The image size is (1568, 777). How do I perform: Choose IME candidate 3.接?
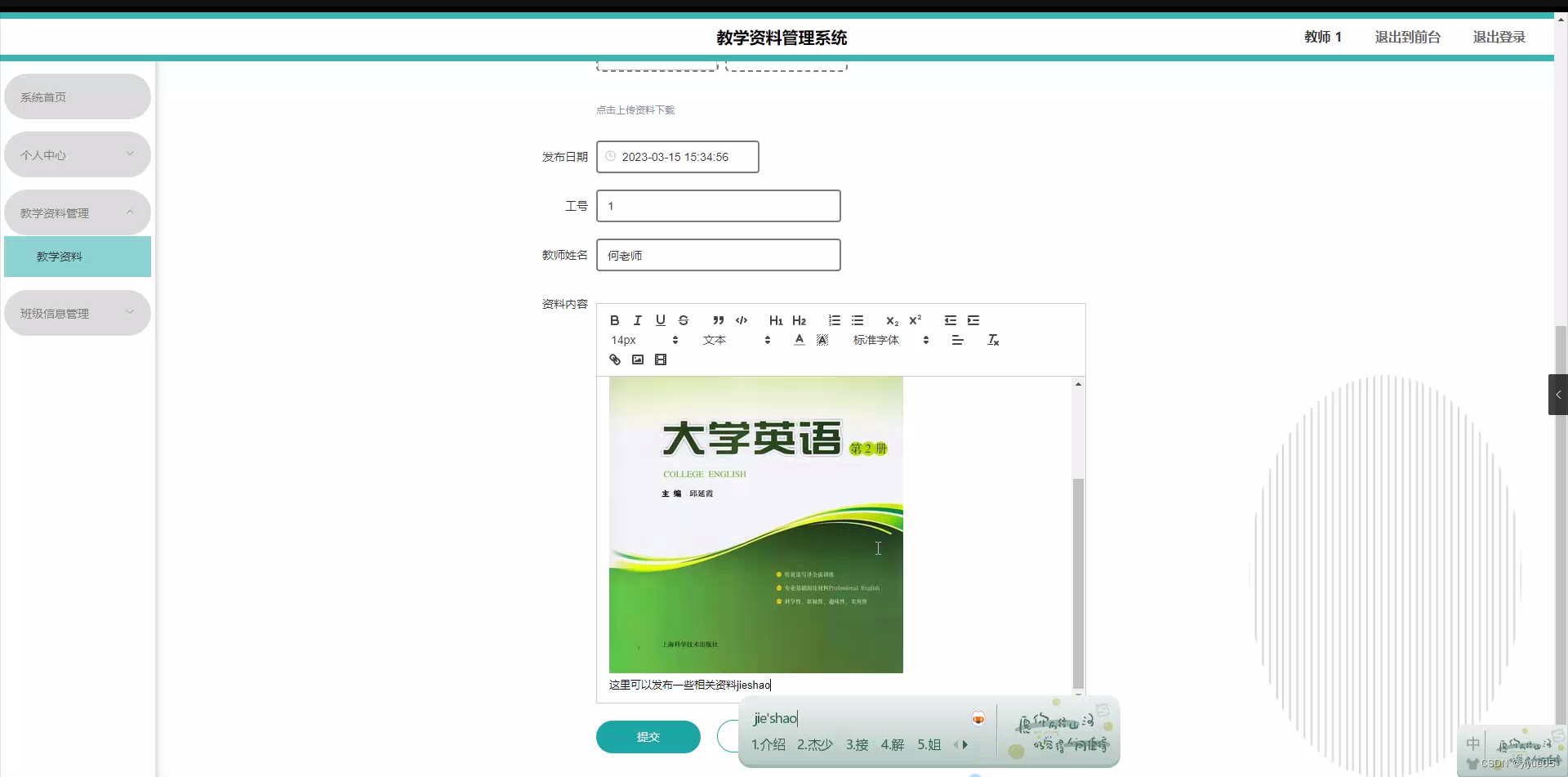click(x=857, y=744)
